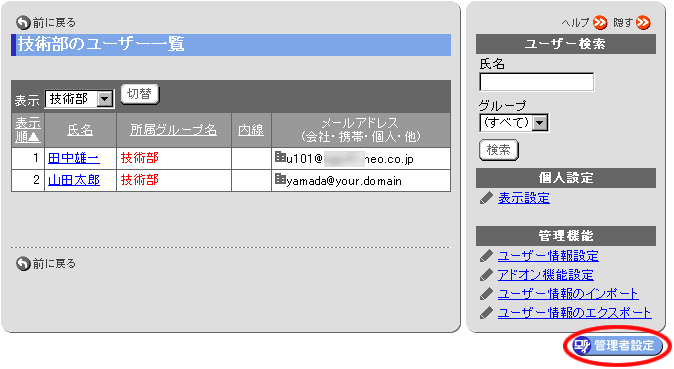
Task: Open the アドオン機能設定 link
Action: (x=545, y=275)
